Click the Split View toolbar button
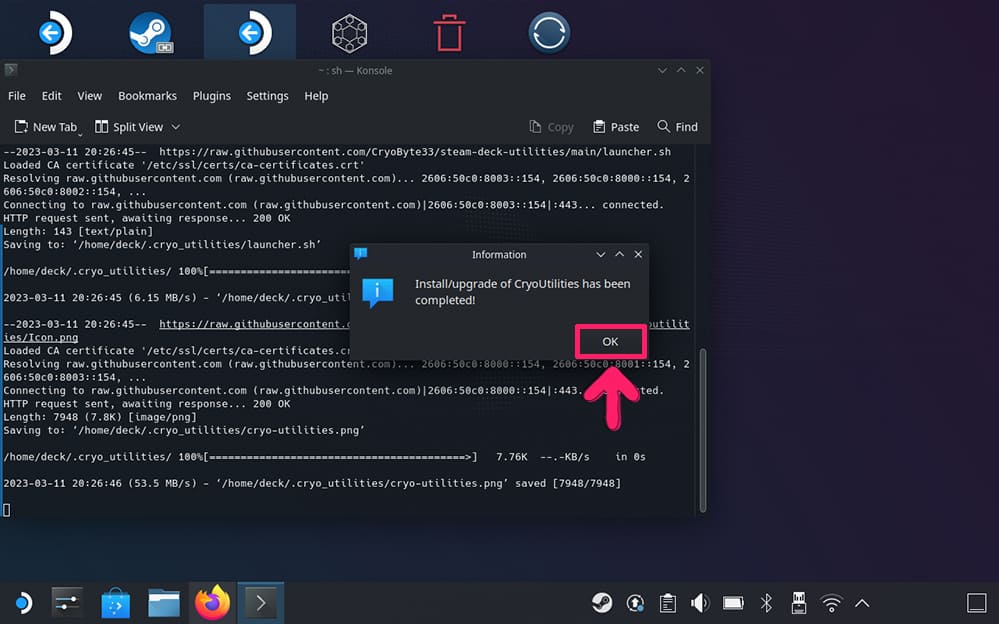Viewport: 999px width, 624px height. (x=129, y=127)
